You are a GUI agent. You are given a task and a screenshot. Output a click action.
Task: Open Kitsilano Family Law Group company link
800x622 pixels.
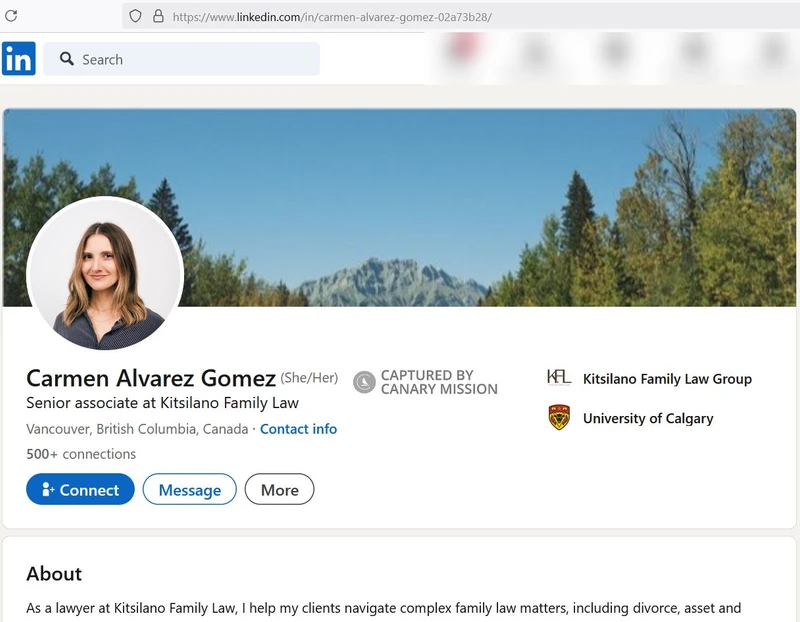click(x=667, y=379)
